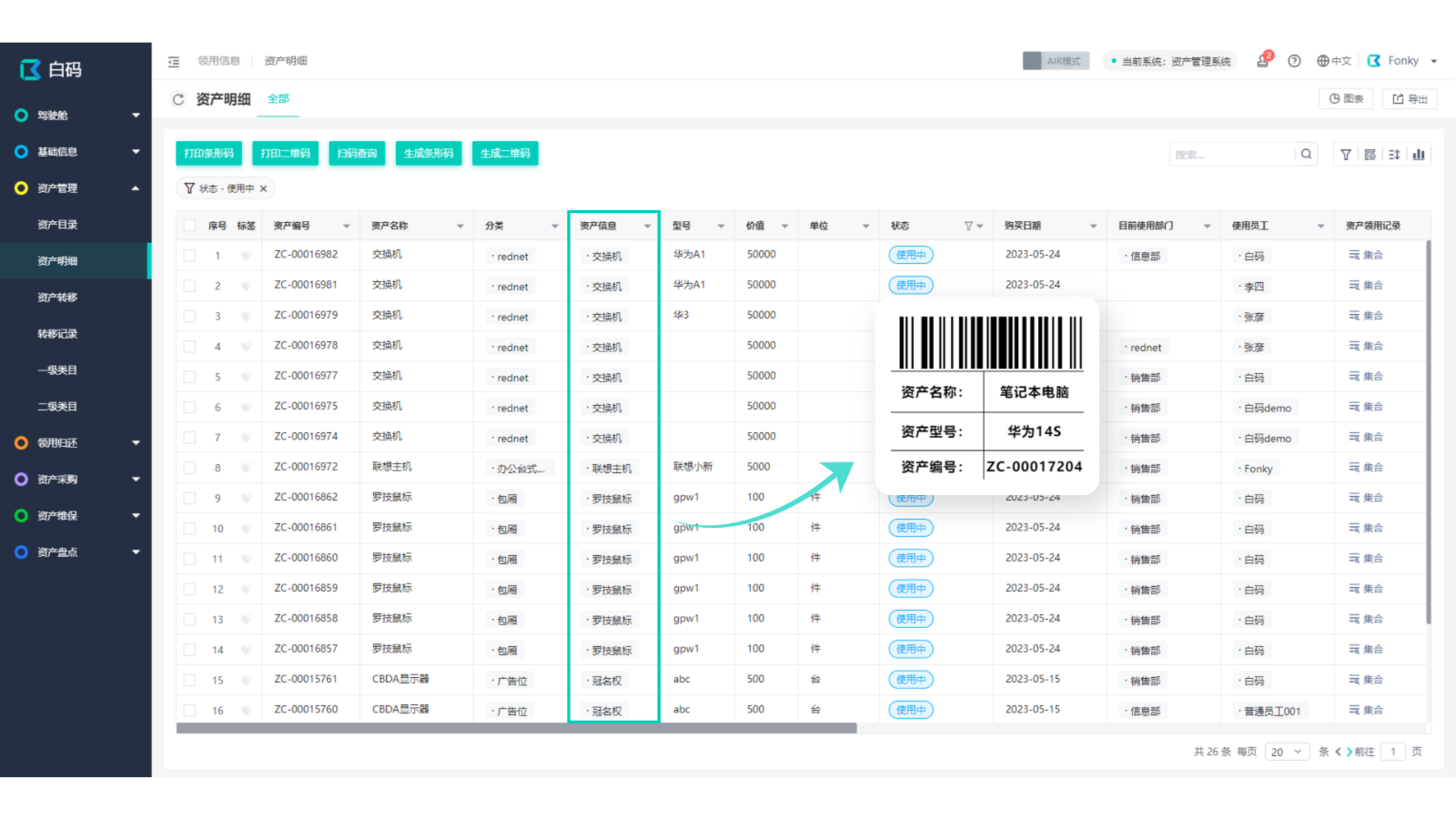Click the 驾驶舱 circle icon in sidebar
The width and height of the screenshot is (1456, 819).
coord(21,116)
